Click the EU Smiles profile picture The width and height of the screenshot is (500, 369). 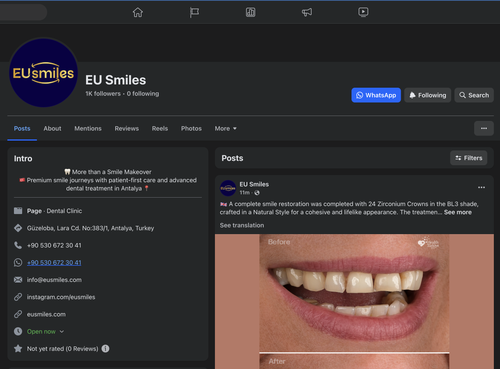(x=43, y=73)
